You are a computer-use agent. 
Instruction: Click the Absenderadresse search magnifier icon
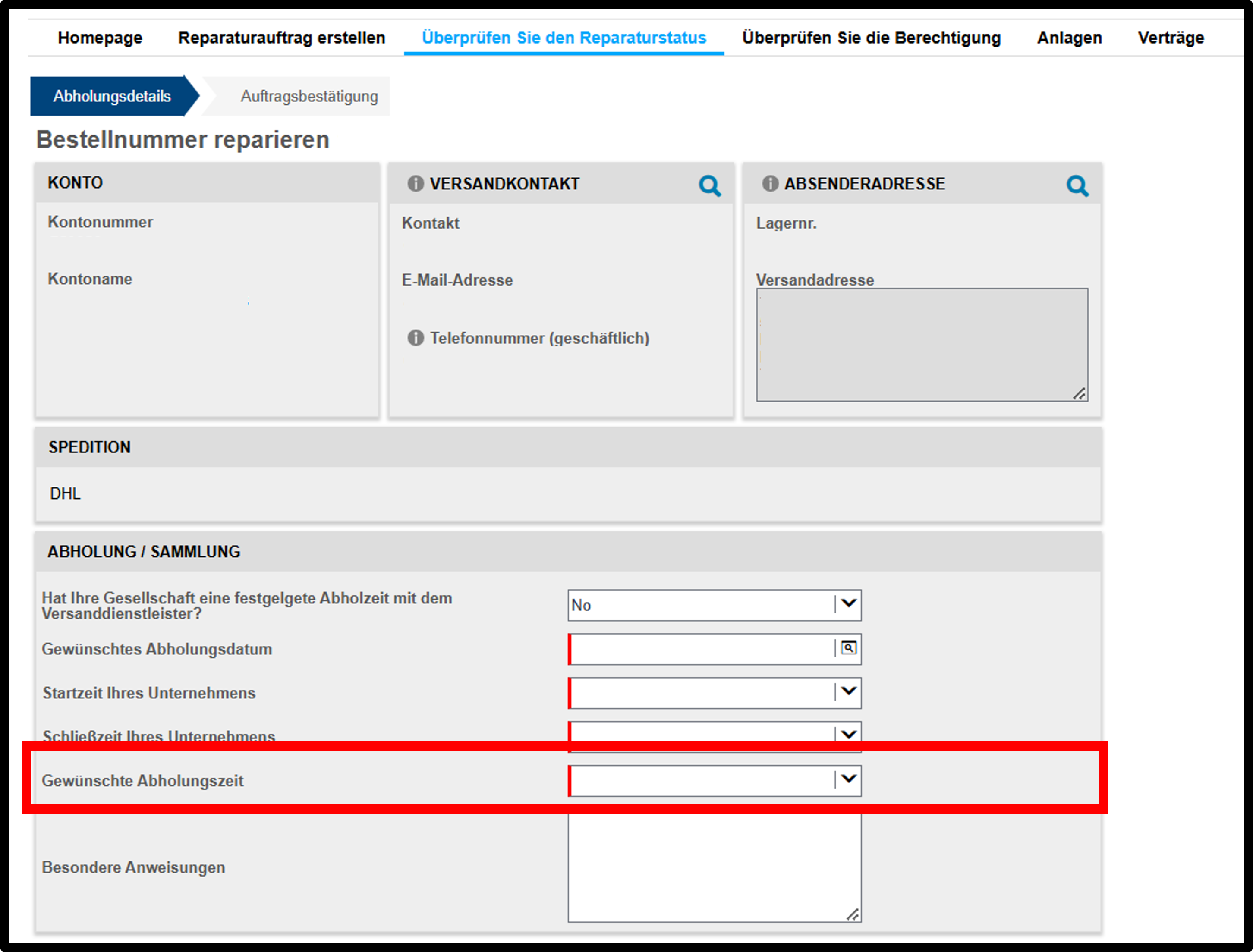[1077, 185]
